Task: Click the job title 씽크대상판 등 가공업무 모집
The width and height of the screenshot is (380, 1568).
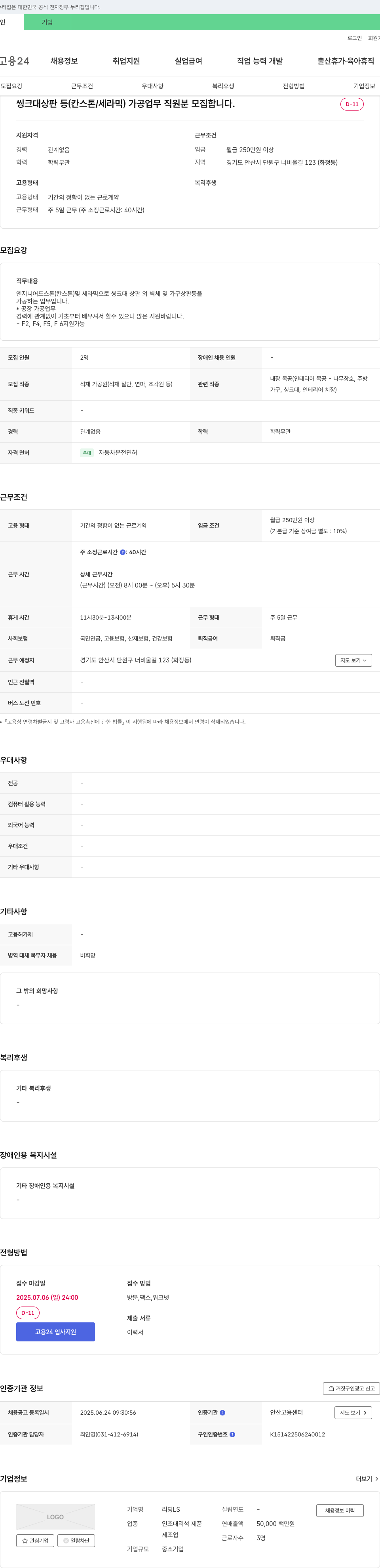Action: pos(125,103)
